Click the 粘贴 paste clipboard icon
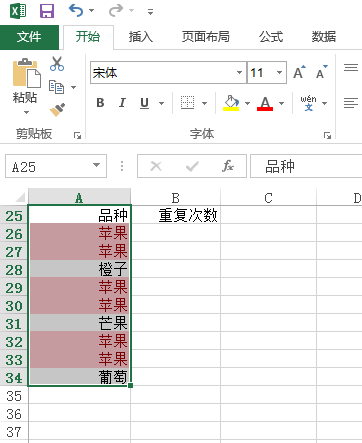 pyautogui.click(x=26, y=73)
